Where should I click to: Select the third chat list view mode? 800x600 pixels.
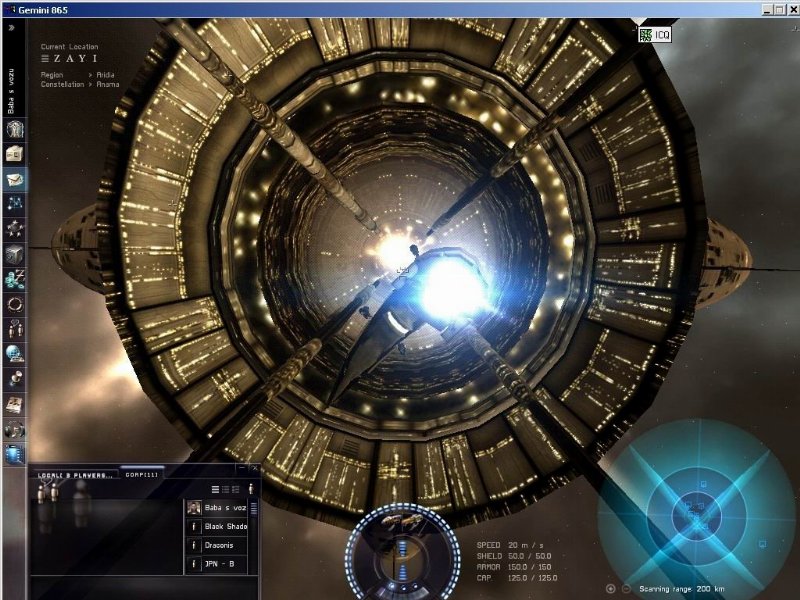[x=236, y=490]
